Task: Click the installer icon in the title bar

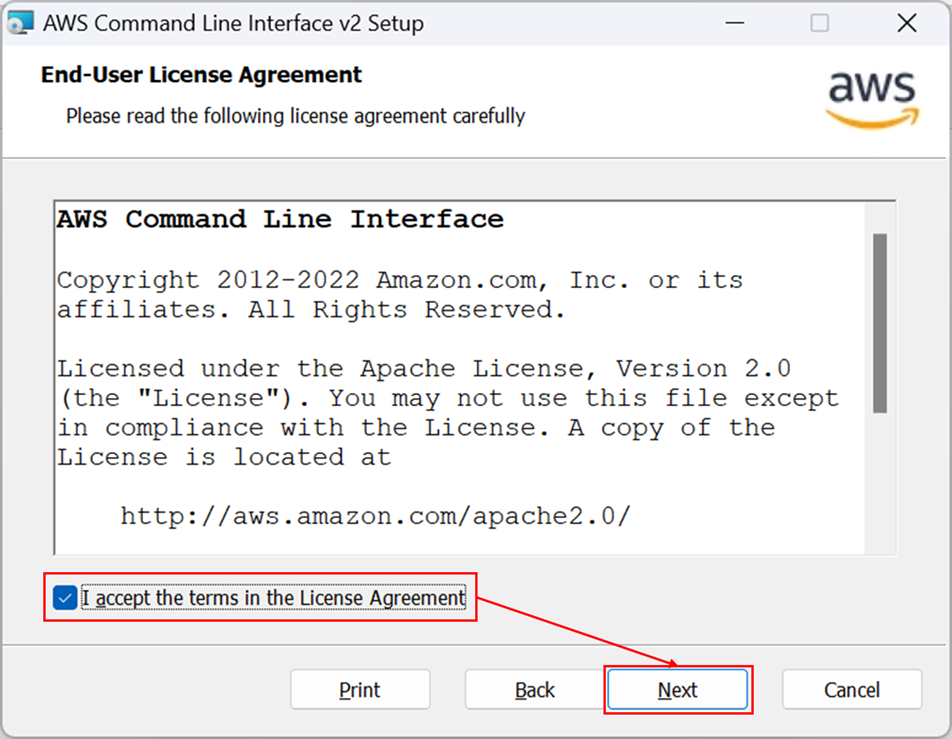Action: pyautogui.click(x=20, y=23)
